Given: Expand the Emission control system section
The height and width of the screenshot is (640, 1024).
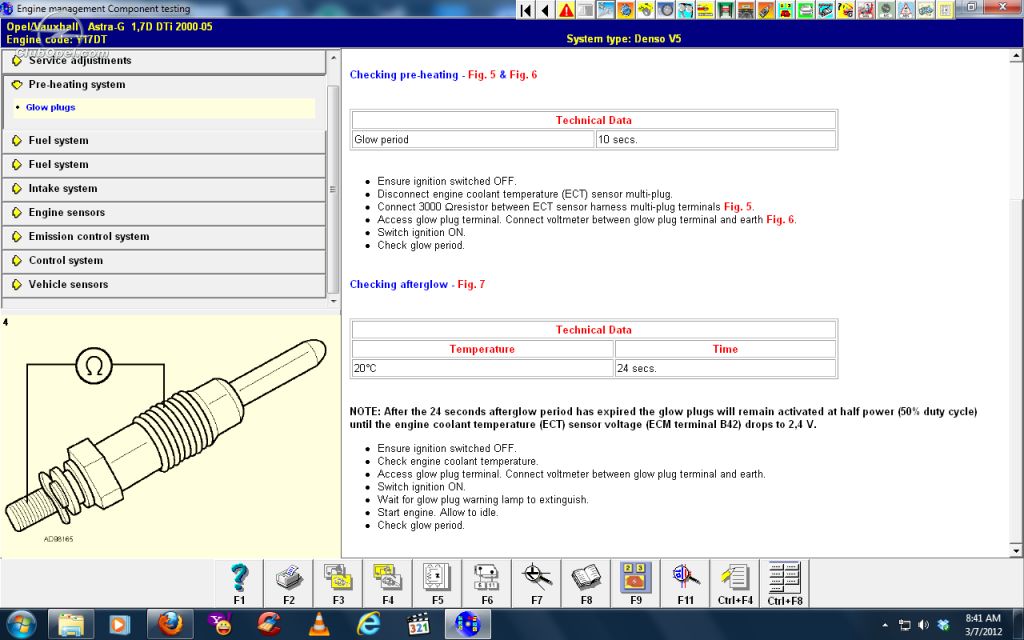Looking at the screenshot, I should tap(164, 237).
